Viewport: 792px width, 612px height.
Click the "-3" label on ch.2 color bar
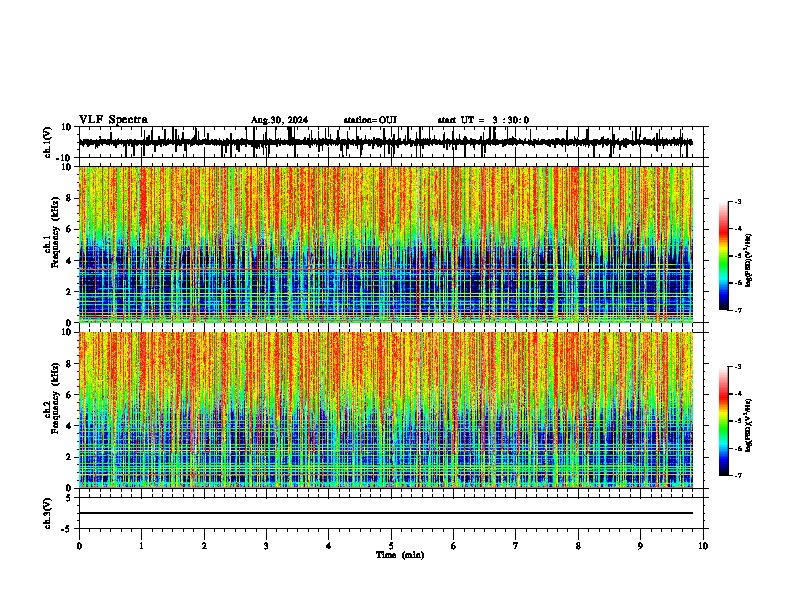point(738,367)
